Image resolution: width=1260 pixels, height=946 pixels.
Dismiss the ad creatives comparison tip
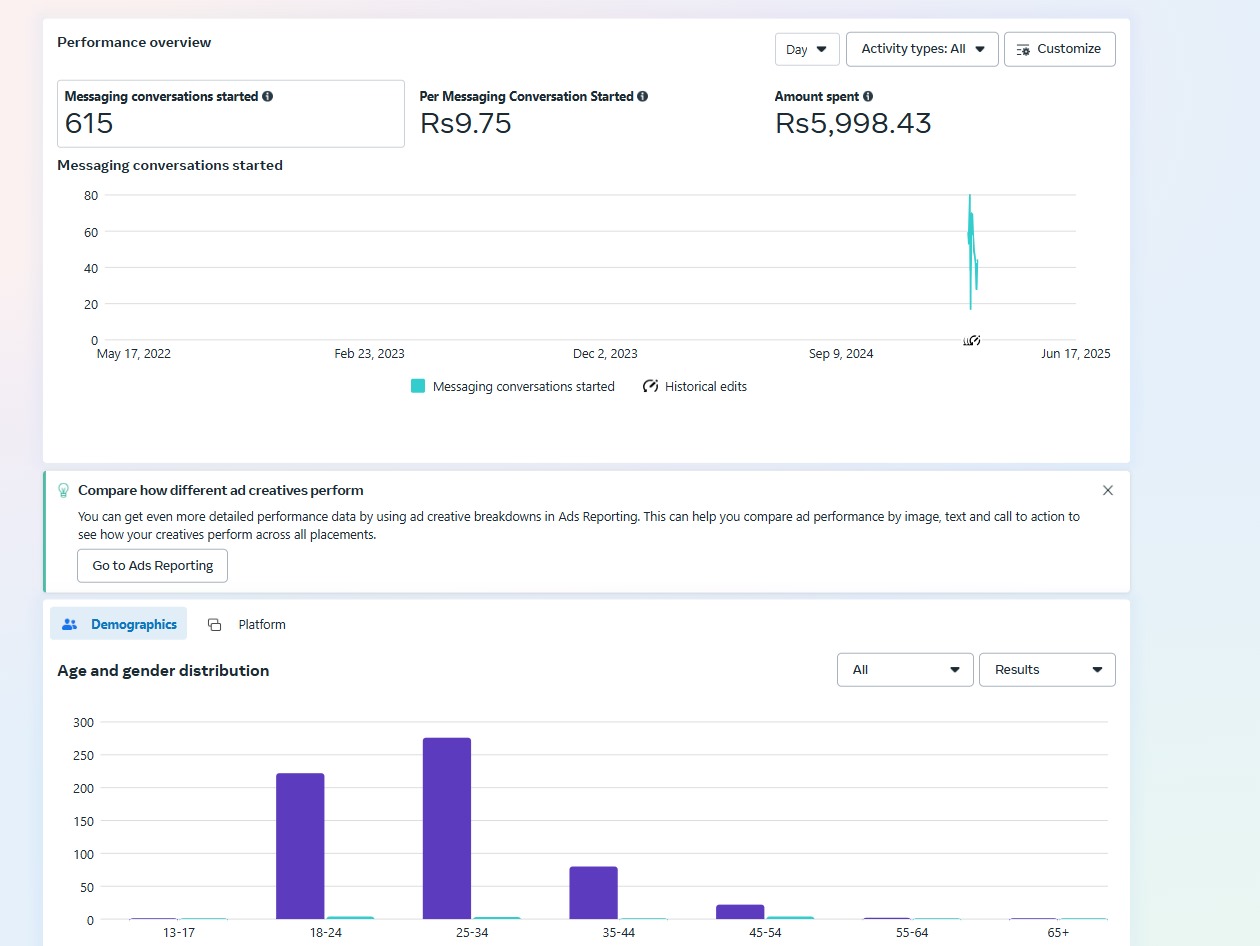tap(1107, 490)
